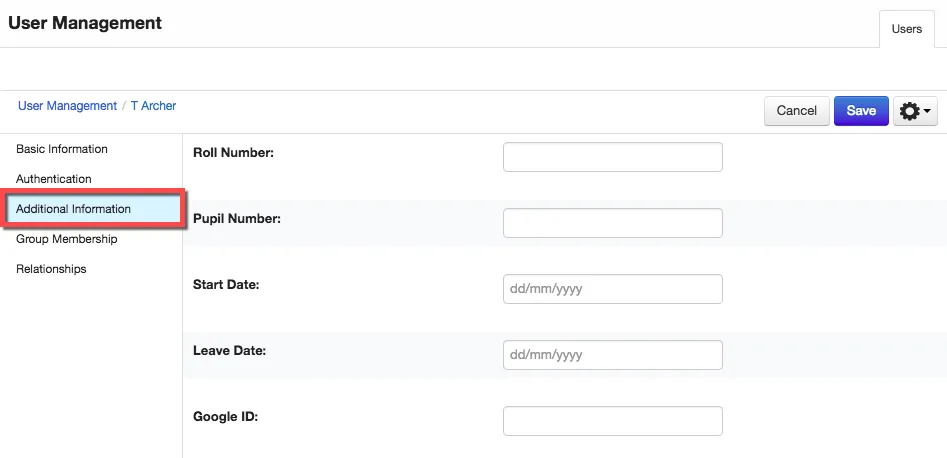947x458 pixels.
Task: Focus the Roll Number text field
Action: tap(612, 157)
